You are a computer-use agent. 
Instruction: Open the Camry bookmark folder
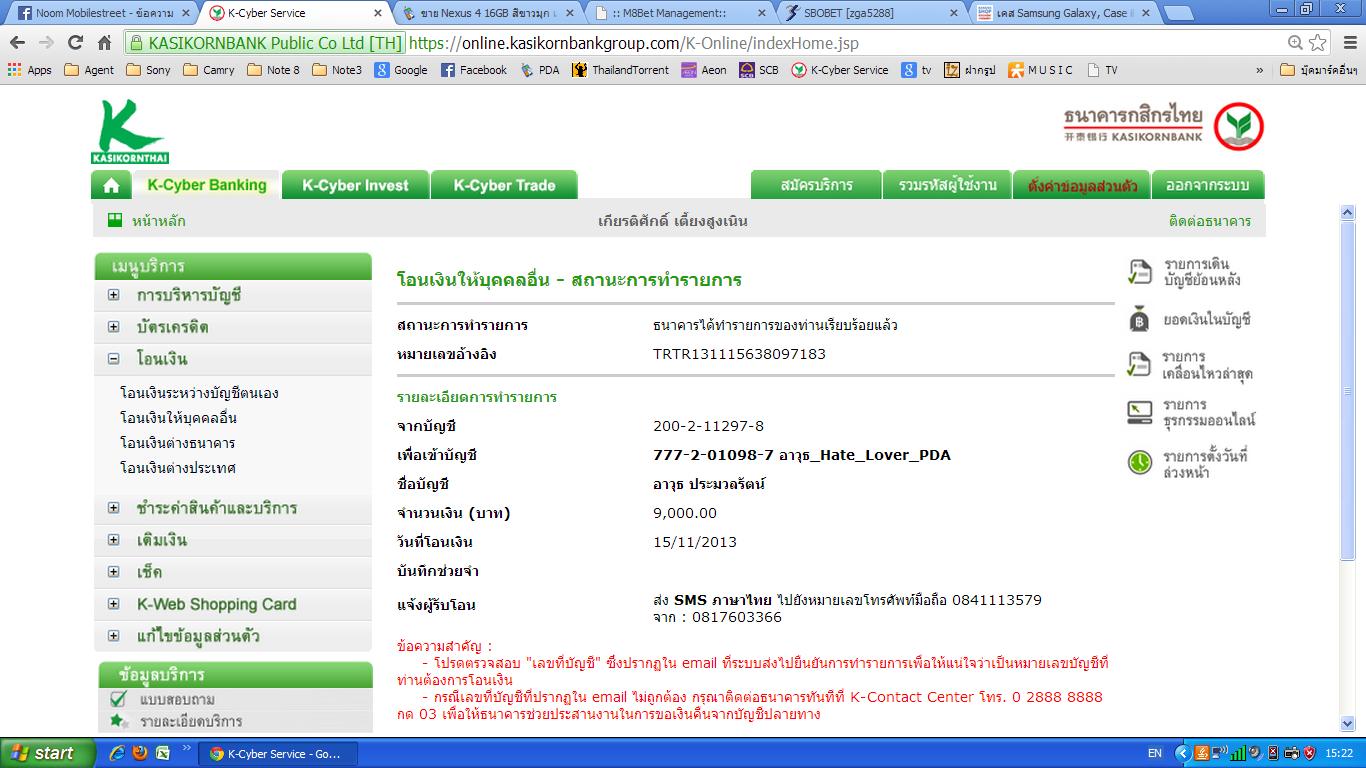(x=209, y=70)
